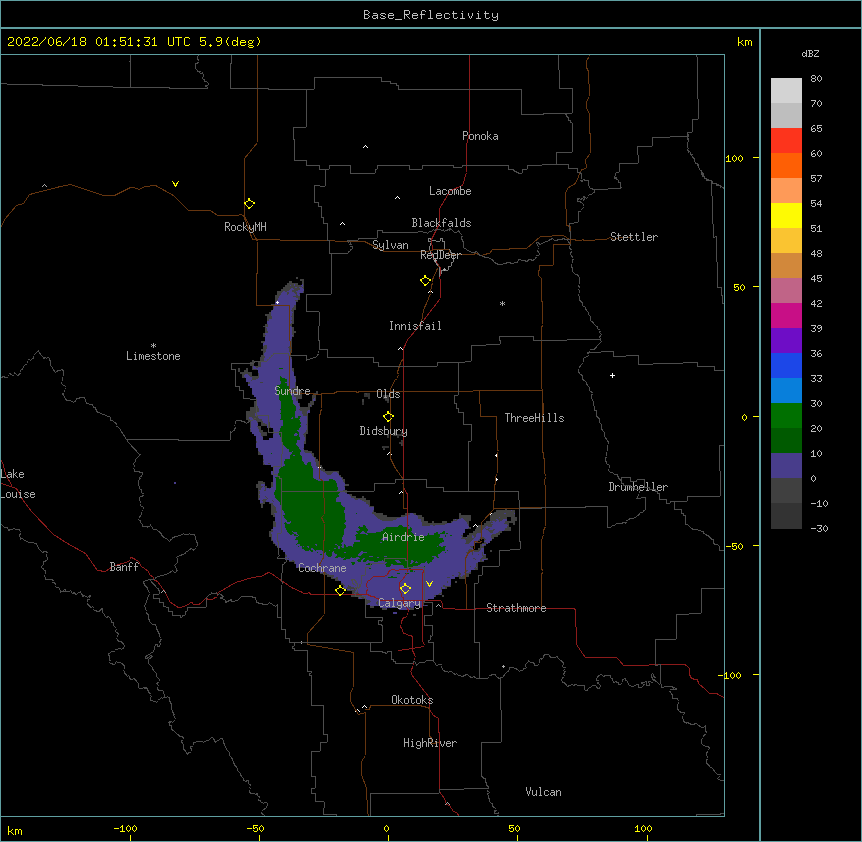Click the yellow station marker above Didsbury
Screen dimensions: 862x842
pos(388,417)
